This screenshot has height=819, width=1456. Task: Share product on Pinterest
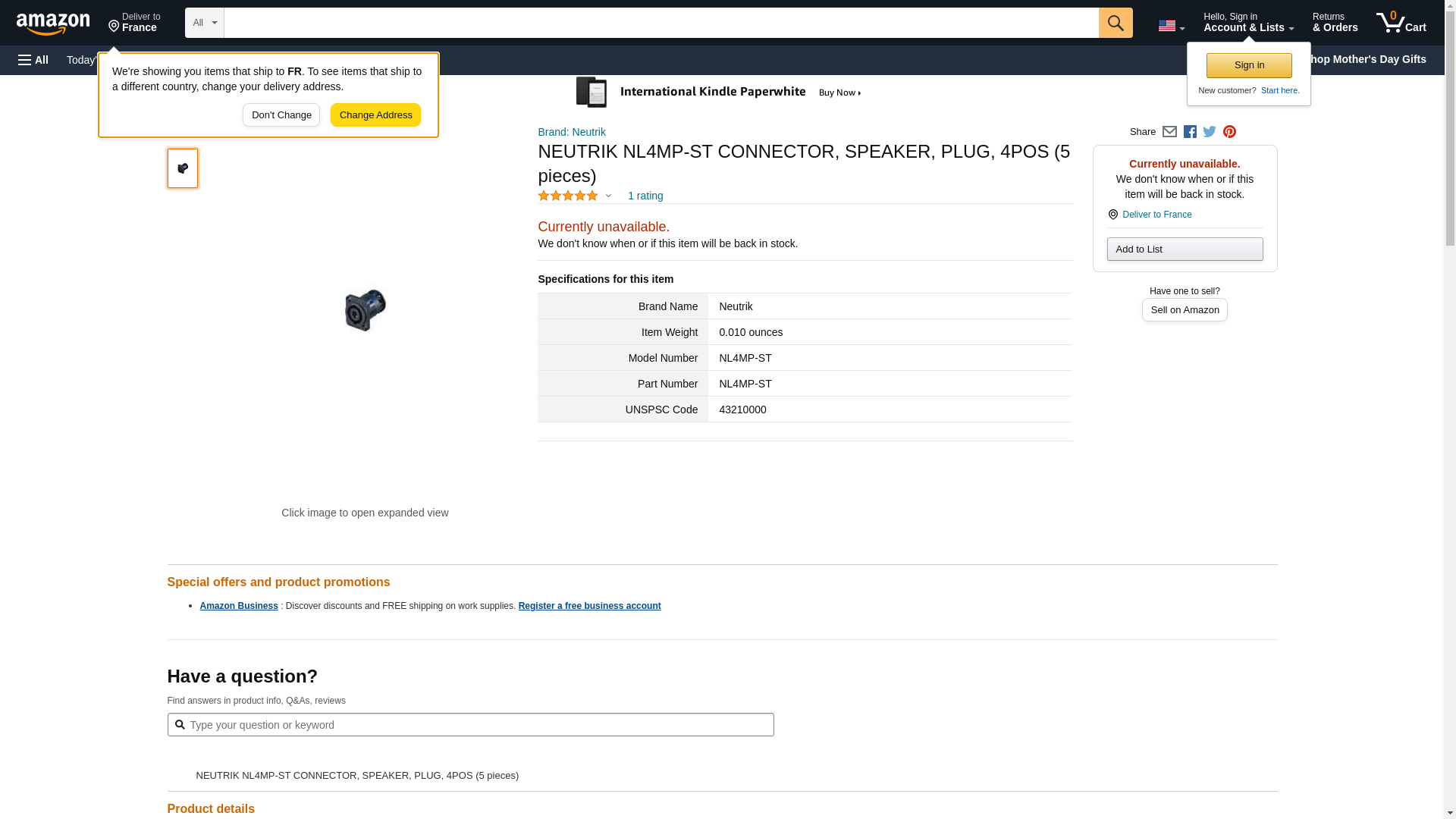tap(1229, 132)
